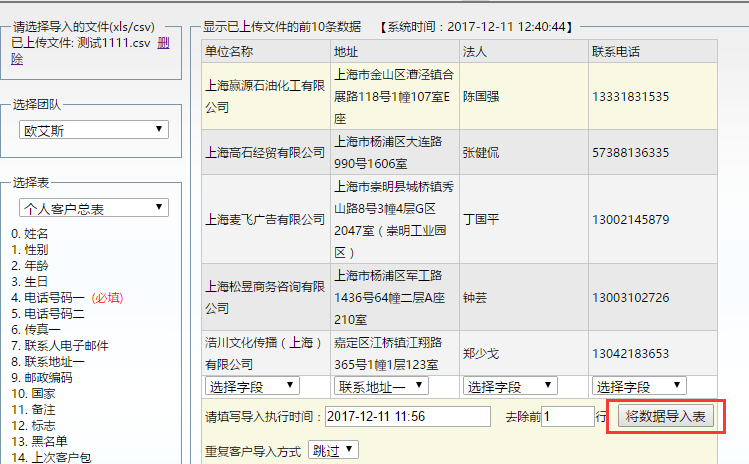The height and width of the screenshot is (464, 749).
Task: Click the 上海麦飞广告有限公司 company cell
Action: [x=266, y=219]
